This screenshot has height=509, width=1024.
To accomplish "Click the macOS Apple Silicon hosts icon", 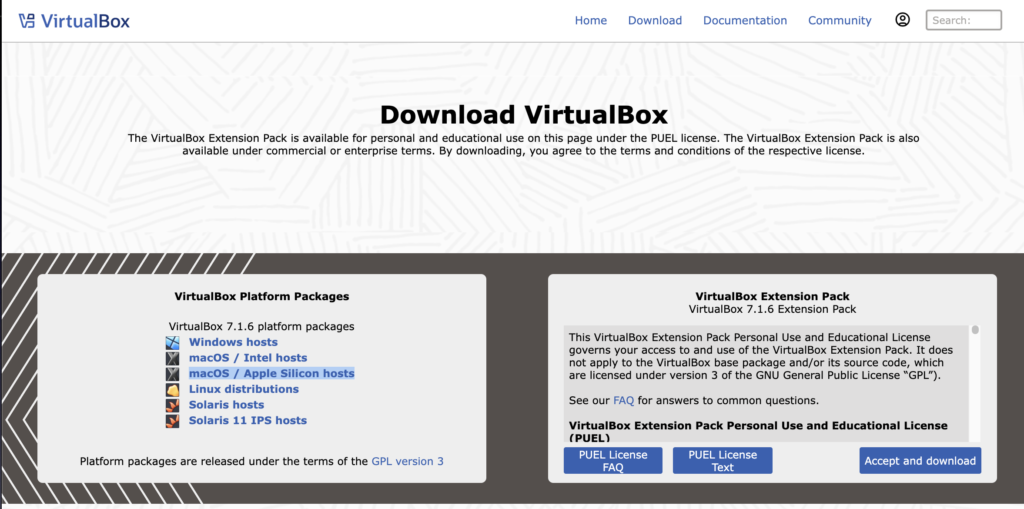I will click(173, 374).
